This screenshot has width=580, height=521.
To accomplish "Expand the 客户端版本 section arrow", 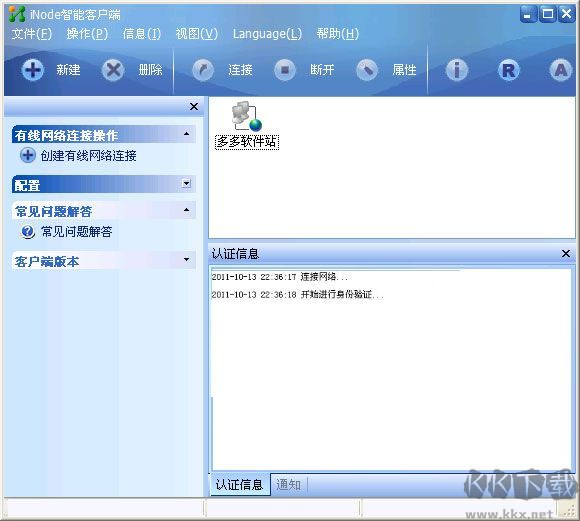I will tap(187, 259).
